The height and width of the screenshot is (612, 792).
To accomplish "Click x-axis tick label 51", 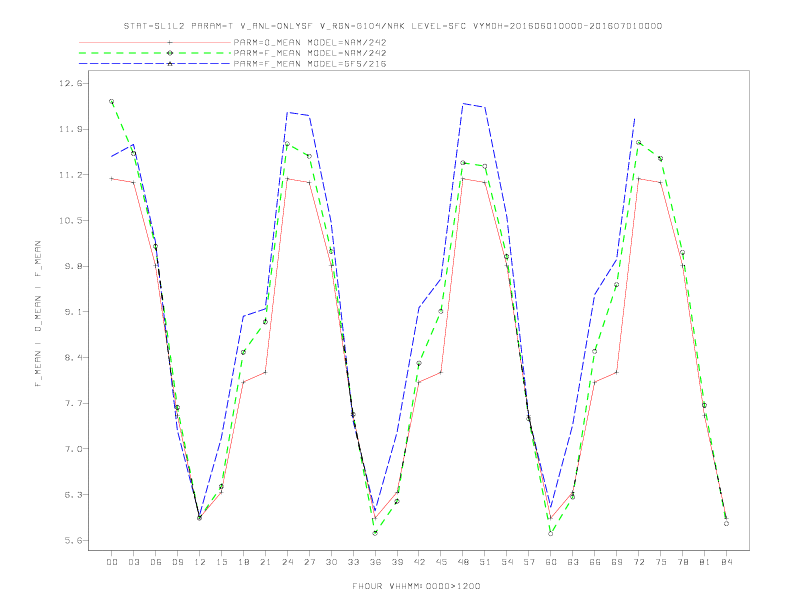I will click(x=485, y=562).
